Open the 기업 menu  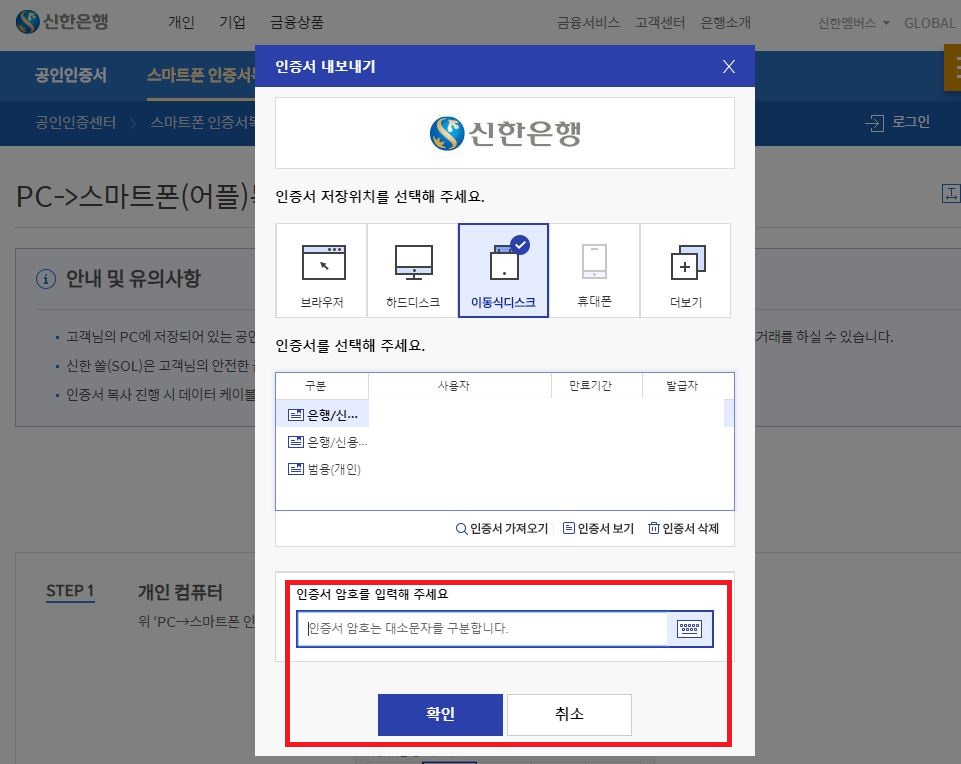click(232, 23)
